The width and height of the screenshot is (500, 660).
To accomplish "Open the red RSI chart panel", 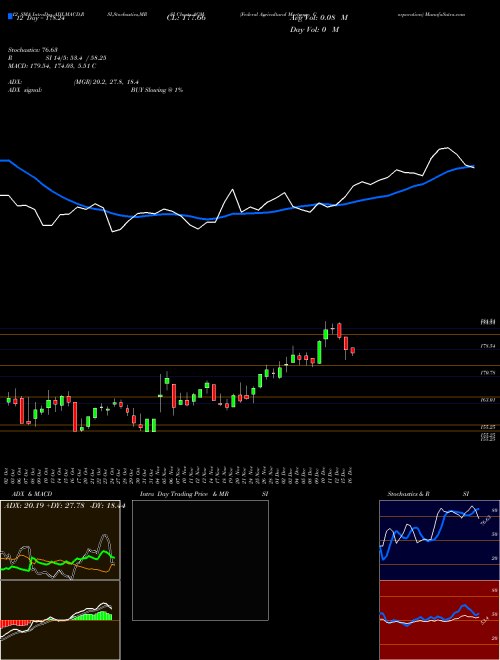I will (439, 620).
